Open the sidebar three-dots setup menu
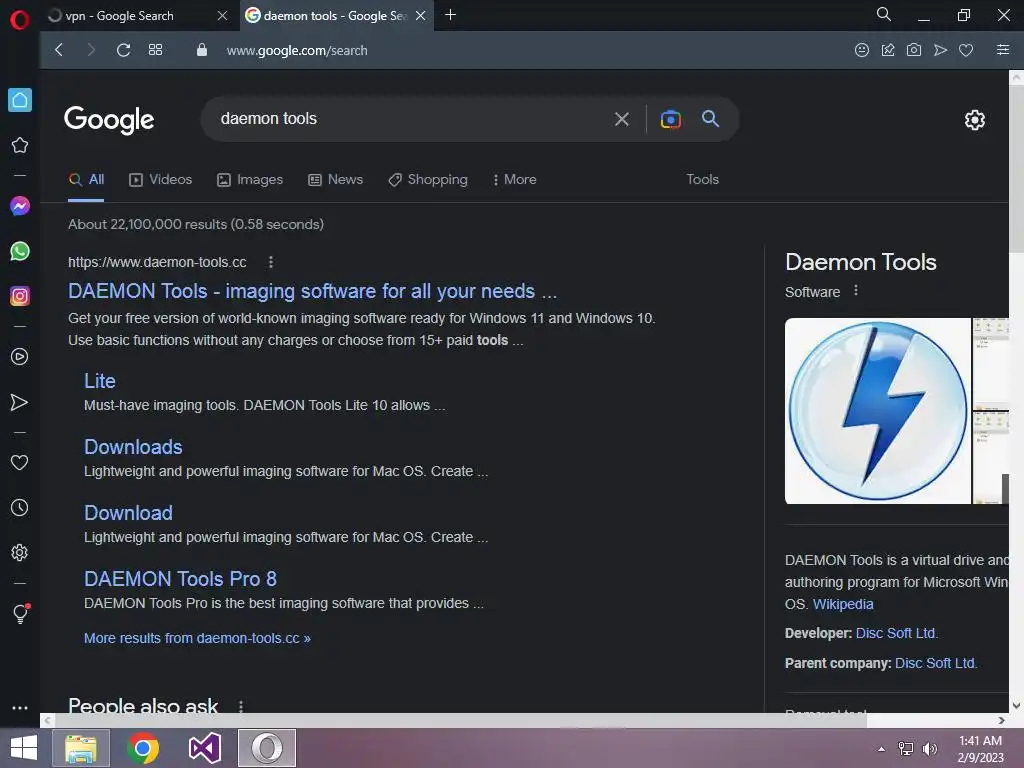This screenshot has height=768, width=1024. click(20, 707)
